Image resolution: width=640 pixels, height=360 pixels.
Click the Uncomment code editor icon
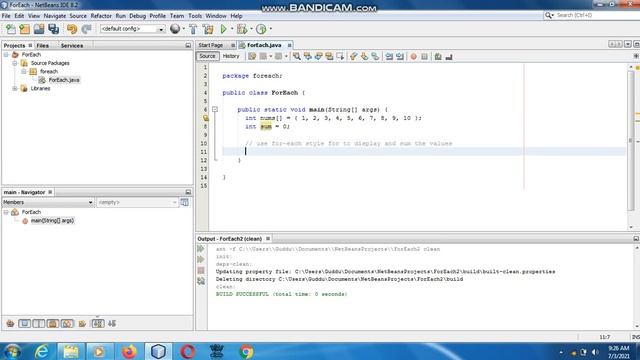click(449, 56)
